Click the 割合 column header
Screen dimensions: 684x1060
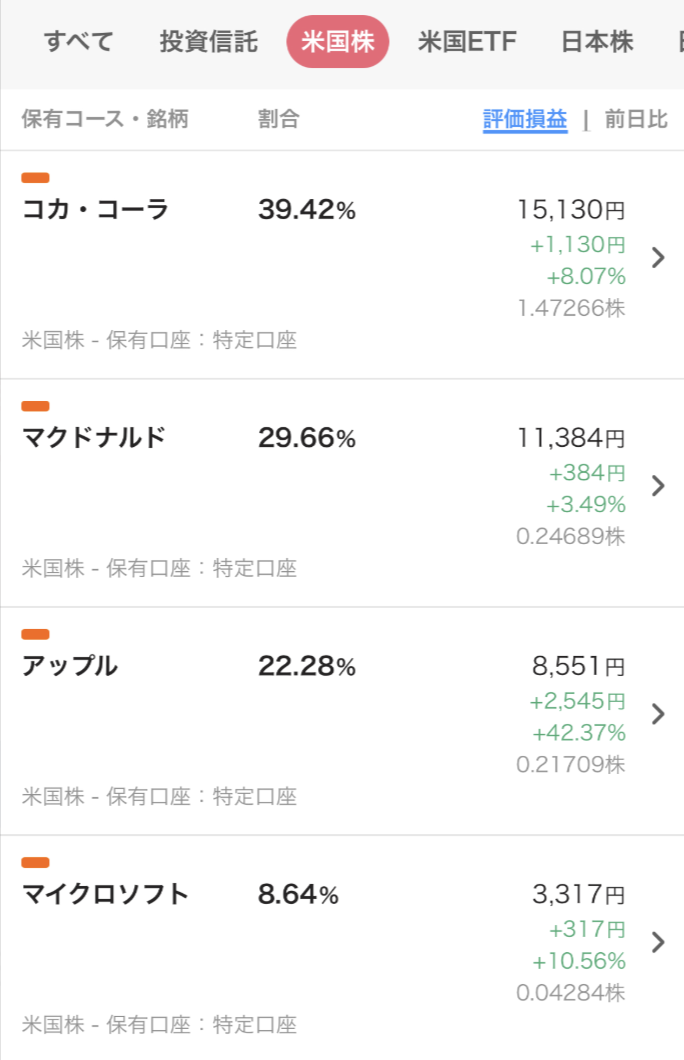[x=278, y=120]
